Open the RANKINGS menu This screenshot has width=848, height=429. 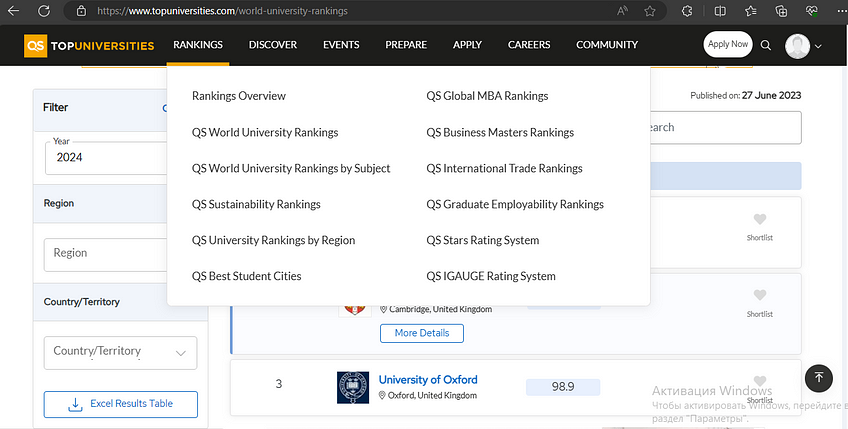point(198,45)
